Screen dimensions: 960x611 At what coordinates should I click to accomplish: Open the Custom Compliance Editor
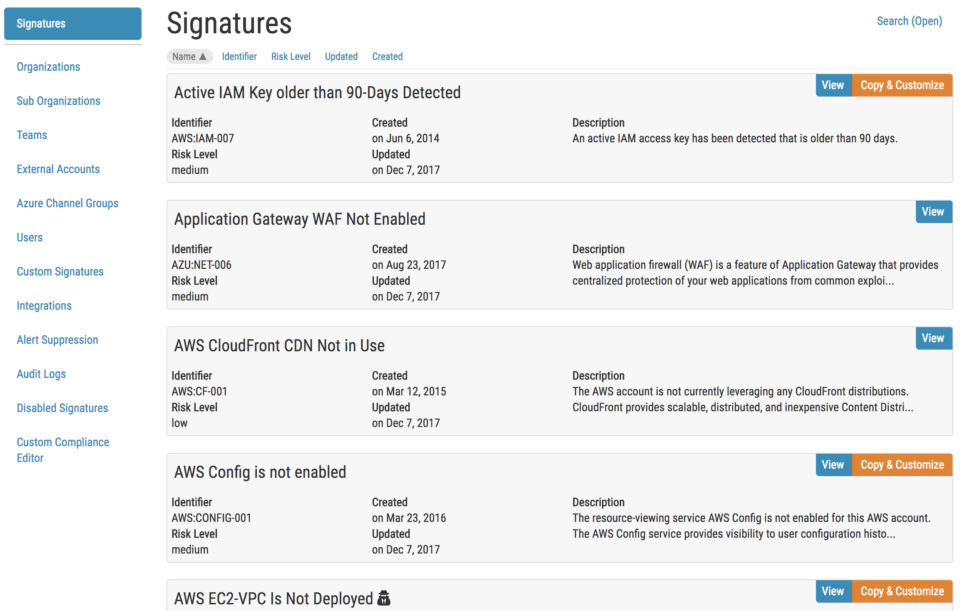63,450
